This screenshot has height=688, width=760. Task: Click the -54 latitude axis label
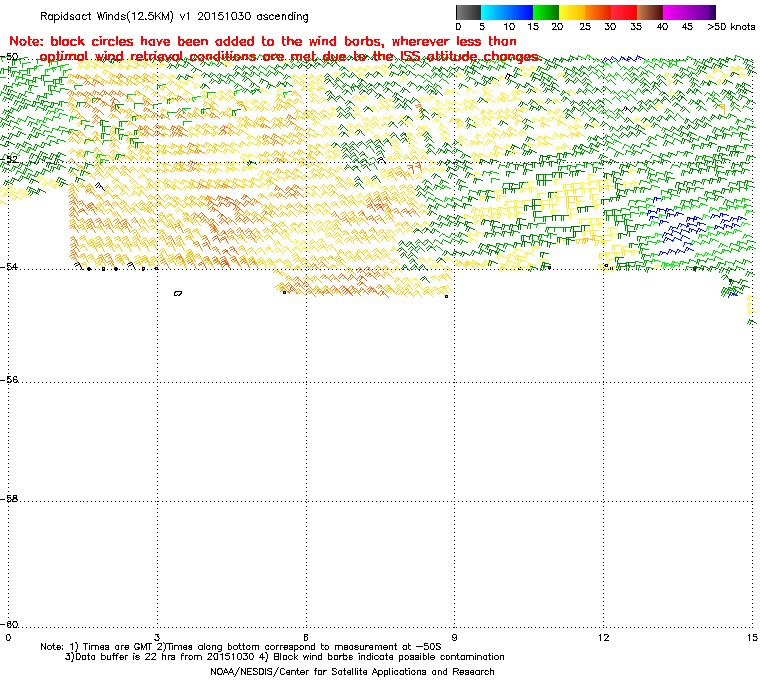point(9,267)
